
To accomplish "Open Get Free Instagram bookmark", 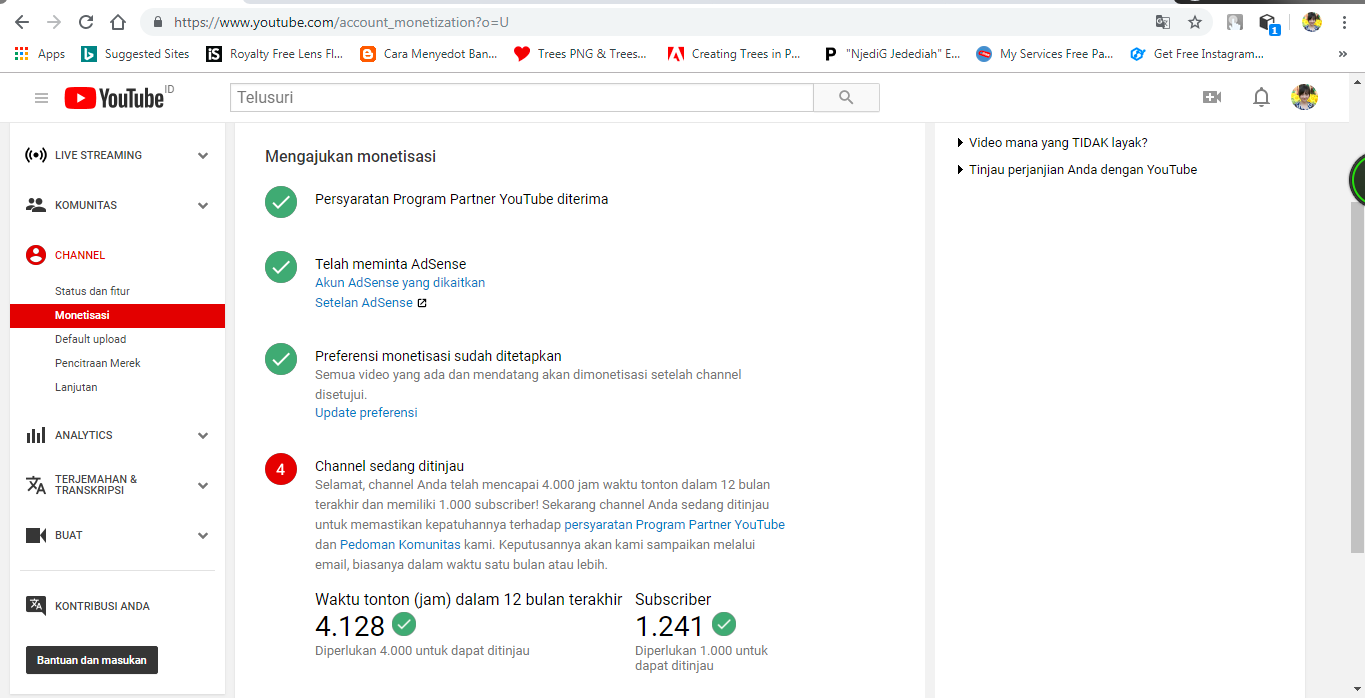I will click(1196, 54).
